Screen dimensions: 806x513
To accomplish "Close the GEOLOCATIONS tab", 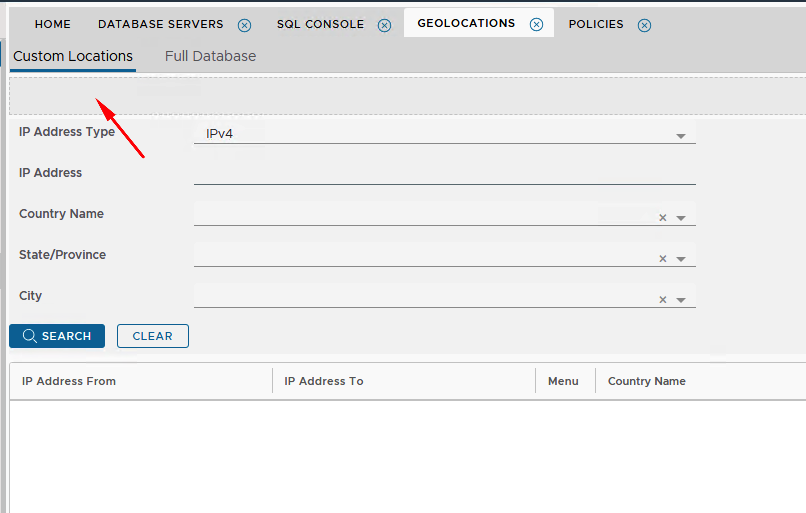I will tap(536, 25).
